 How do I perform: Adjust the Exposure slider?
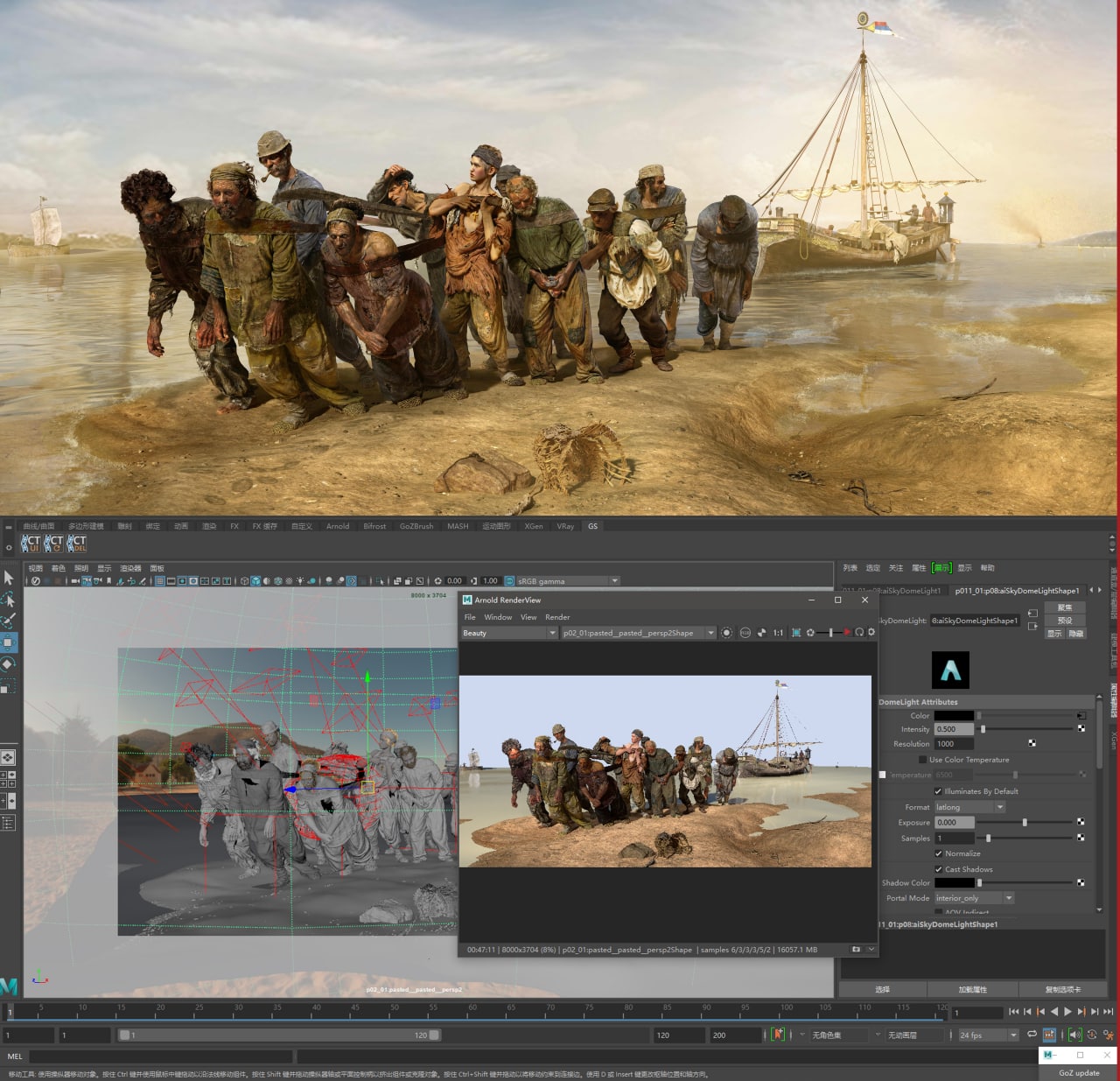[1025, 822]
